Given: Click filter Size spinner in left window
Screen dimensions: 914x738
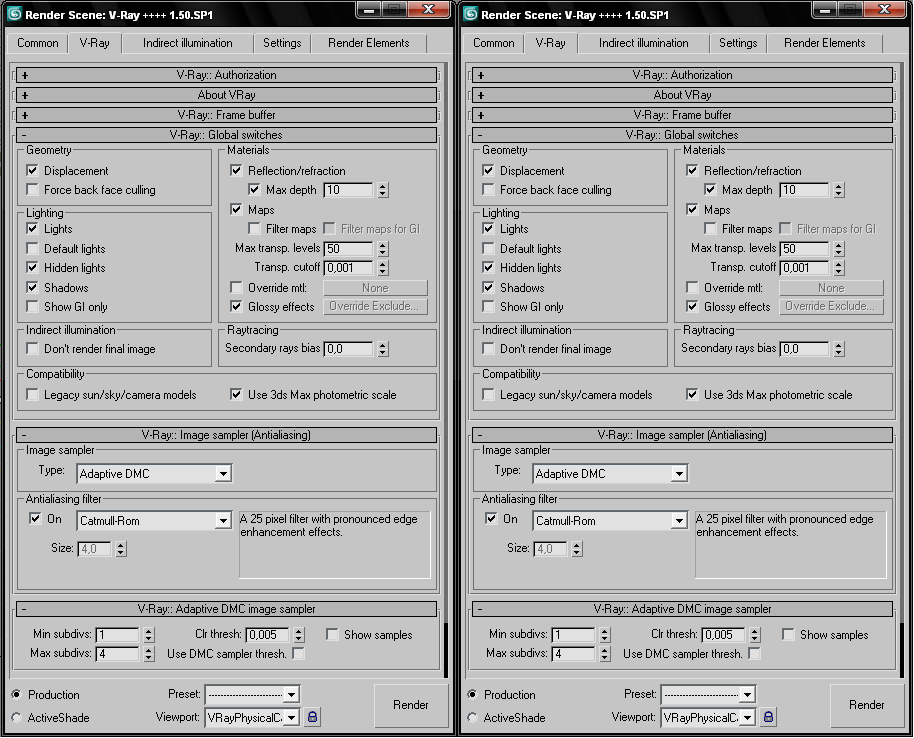Looking at the screenshot, I should pyautogui.click(x=121, y=549).
